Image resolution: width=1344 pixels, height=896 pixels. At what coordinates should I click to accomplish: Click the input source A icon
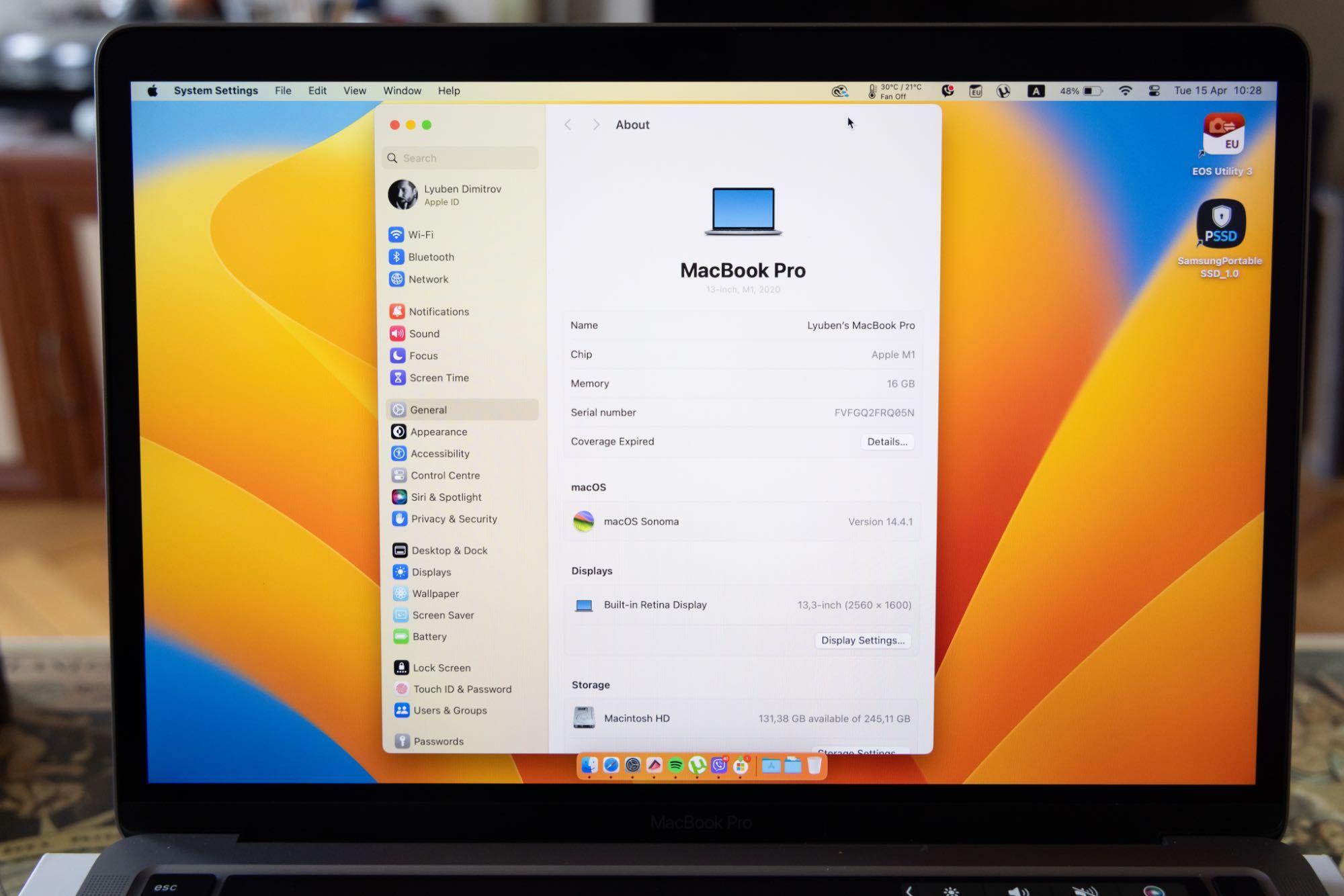coord(1036,91)
